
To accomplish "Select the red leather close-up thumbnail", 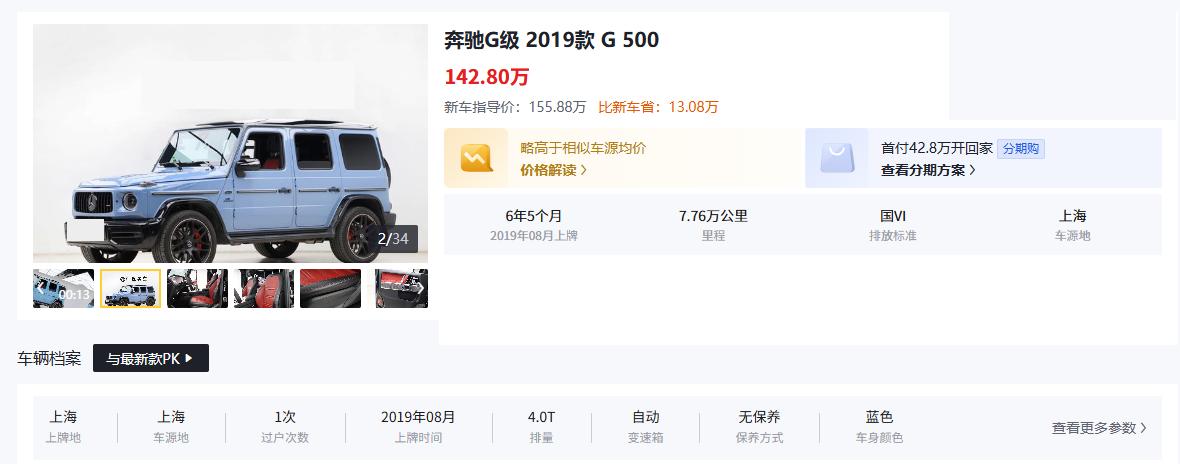I will 330,289.
